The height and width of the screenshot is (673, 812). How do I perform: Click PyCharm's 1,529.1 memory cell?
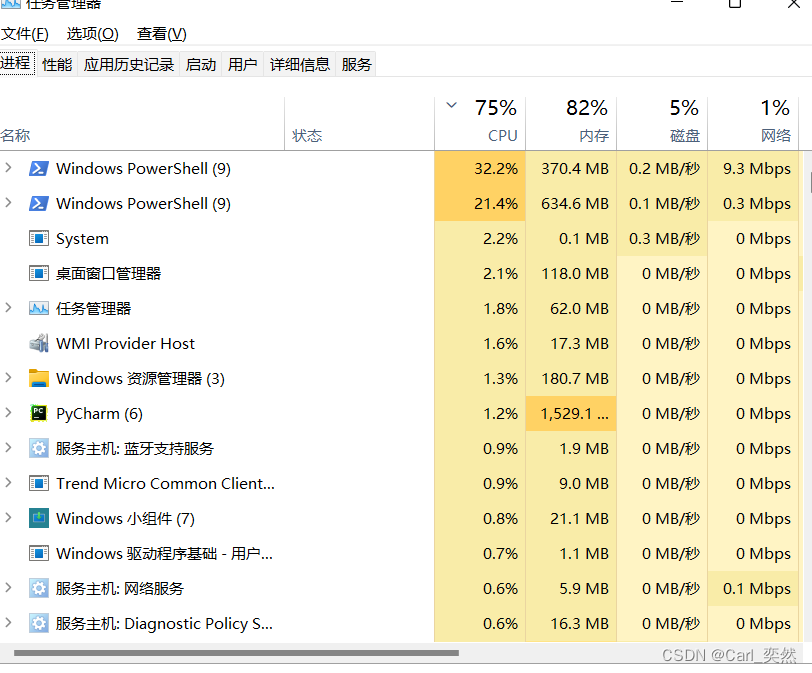click(571, 413)
